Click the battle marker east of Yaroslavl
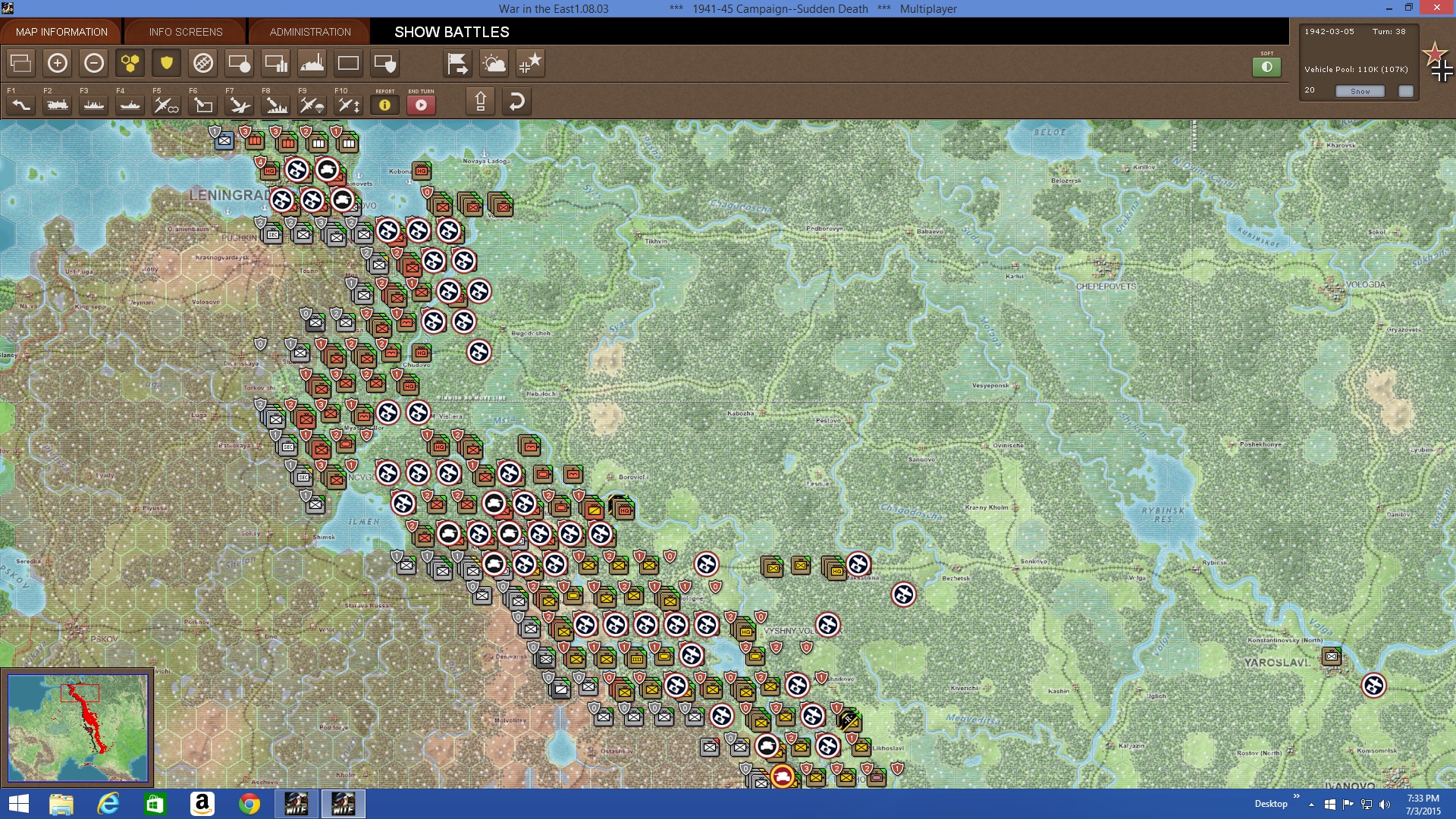The height and width of the screenshot is (819, 1456). pos(1373,685)
